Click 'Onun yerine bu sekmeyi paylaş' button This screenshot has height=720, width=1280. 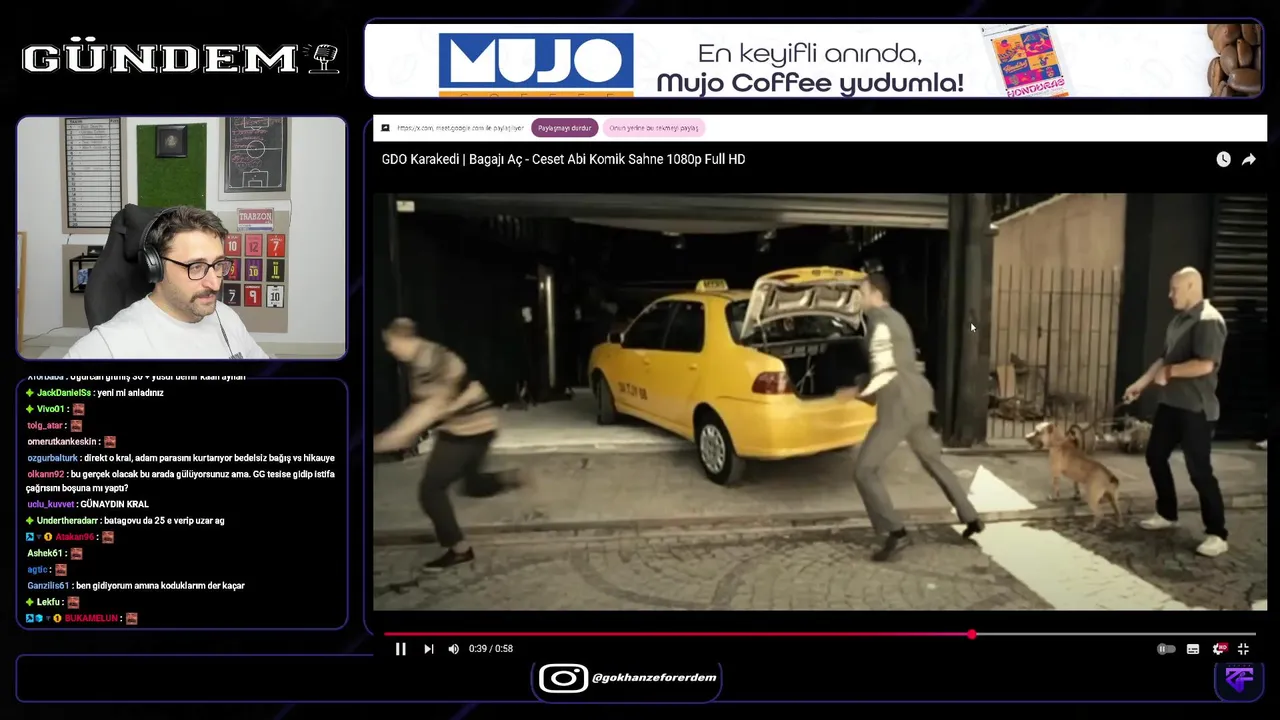654,128
